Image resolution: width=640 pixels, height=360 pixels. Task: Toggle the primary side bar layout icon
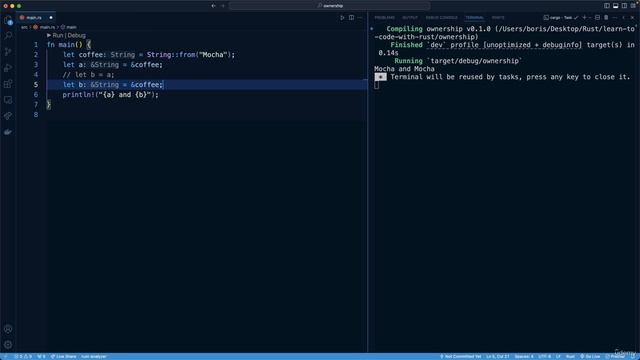point(607,6)
